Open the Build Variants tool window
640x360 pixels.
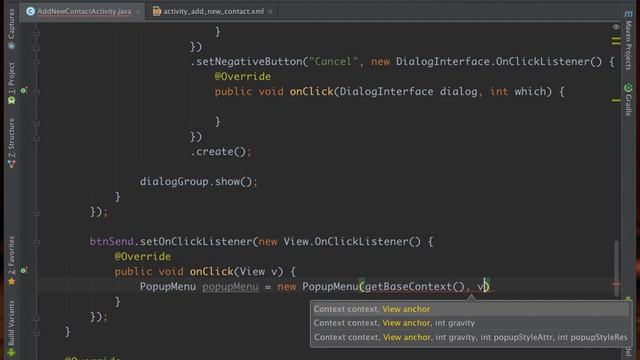click(x=11, y=330)
